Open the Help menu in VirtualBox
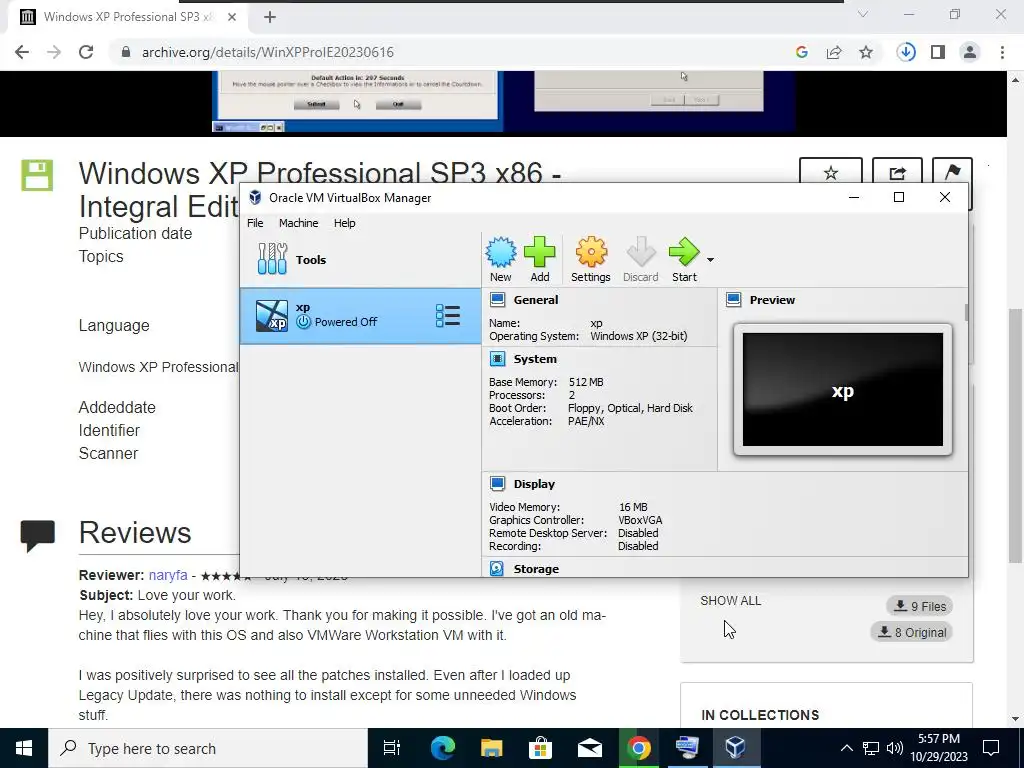 pyautogui.click(x=345, y=223)
